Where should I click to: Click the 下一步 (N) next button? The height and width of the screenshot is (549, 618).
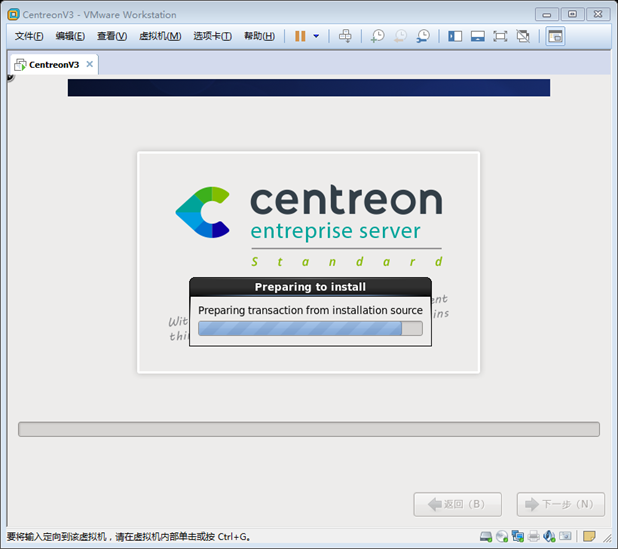click(x=560, y=504)
